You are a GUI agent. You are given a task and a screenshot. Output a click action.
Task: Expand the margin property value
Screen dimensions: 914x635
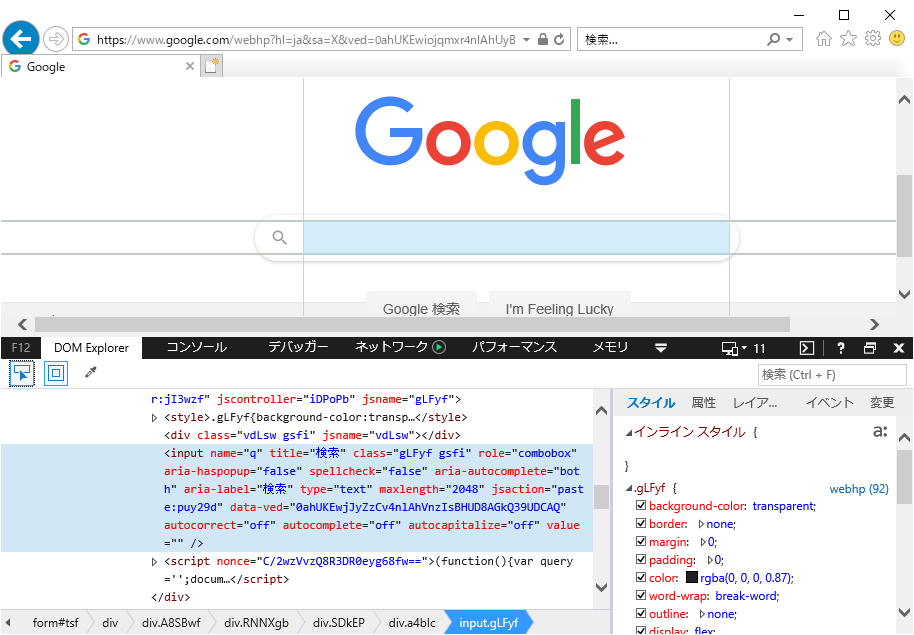[704, 542]
